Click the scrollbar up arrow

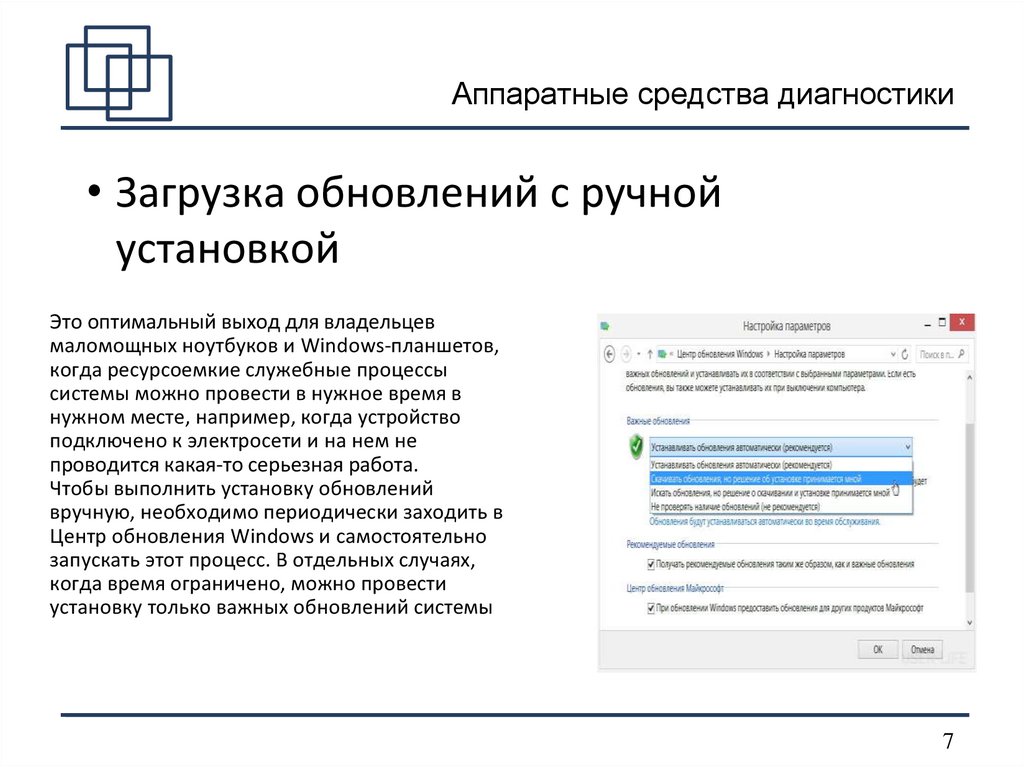point(969,377)
